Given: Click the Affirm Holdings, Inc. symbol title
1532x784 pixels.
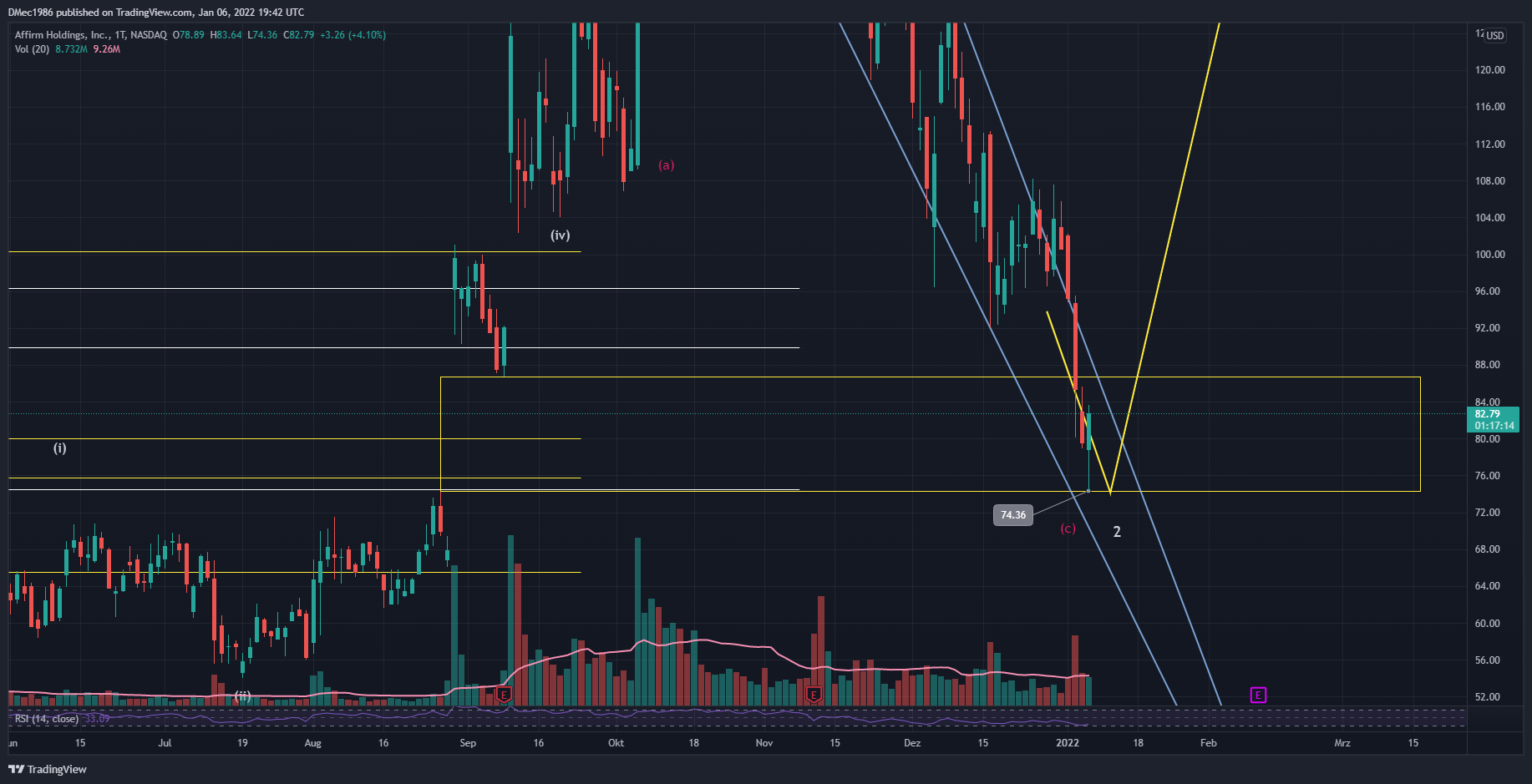Looking at the screenshot, I should 62,35.
